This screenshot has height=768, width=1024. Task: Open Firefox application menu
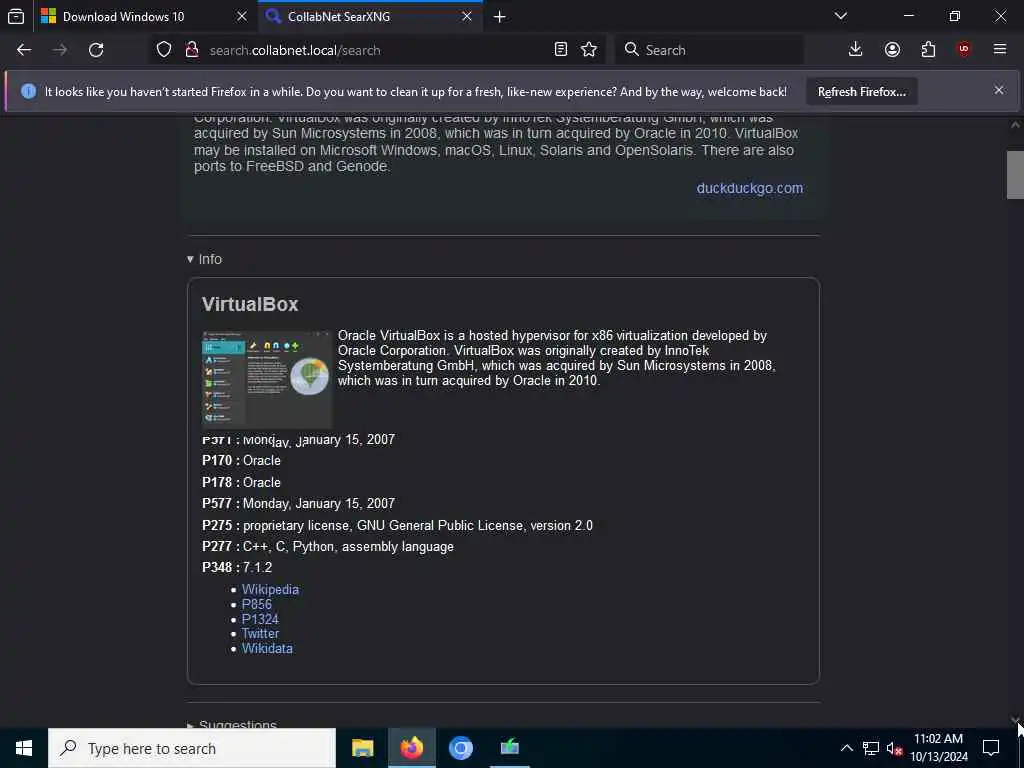pyautogui.click(x=1000, y=50)
